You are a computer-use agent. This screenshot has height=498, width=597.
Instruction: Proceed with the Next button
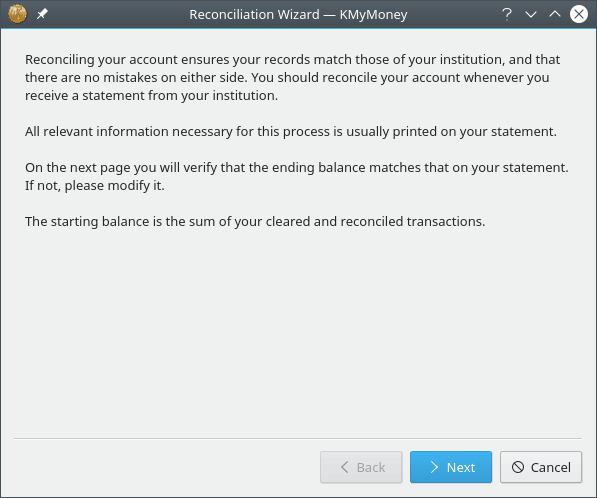click(451, 467)
